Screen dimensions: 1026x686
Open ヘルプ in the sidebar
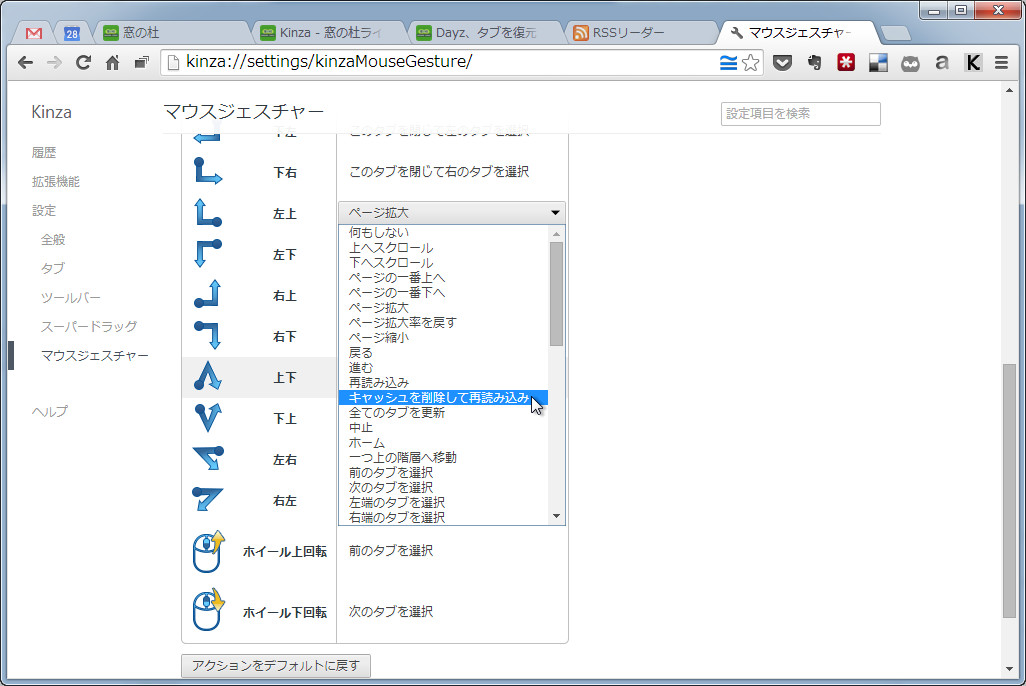pos(50,411)
